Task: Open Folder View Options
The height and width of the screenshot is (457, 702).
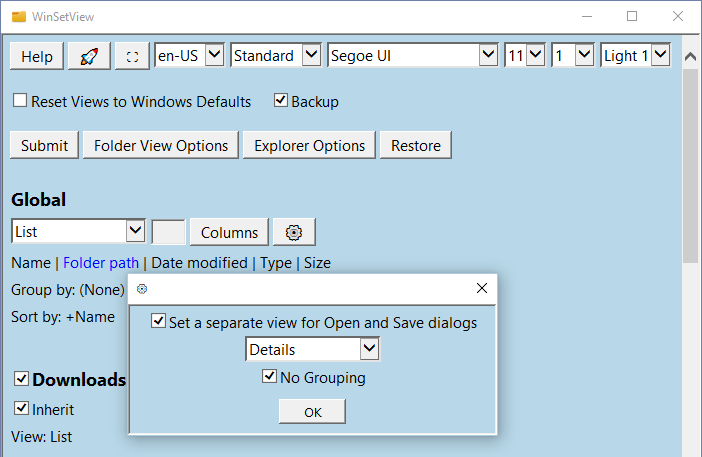Action: click(161, 145)
